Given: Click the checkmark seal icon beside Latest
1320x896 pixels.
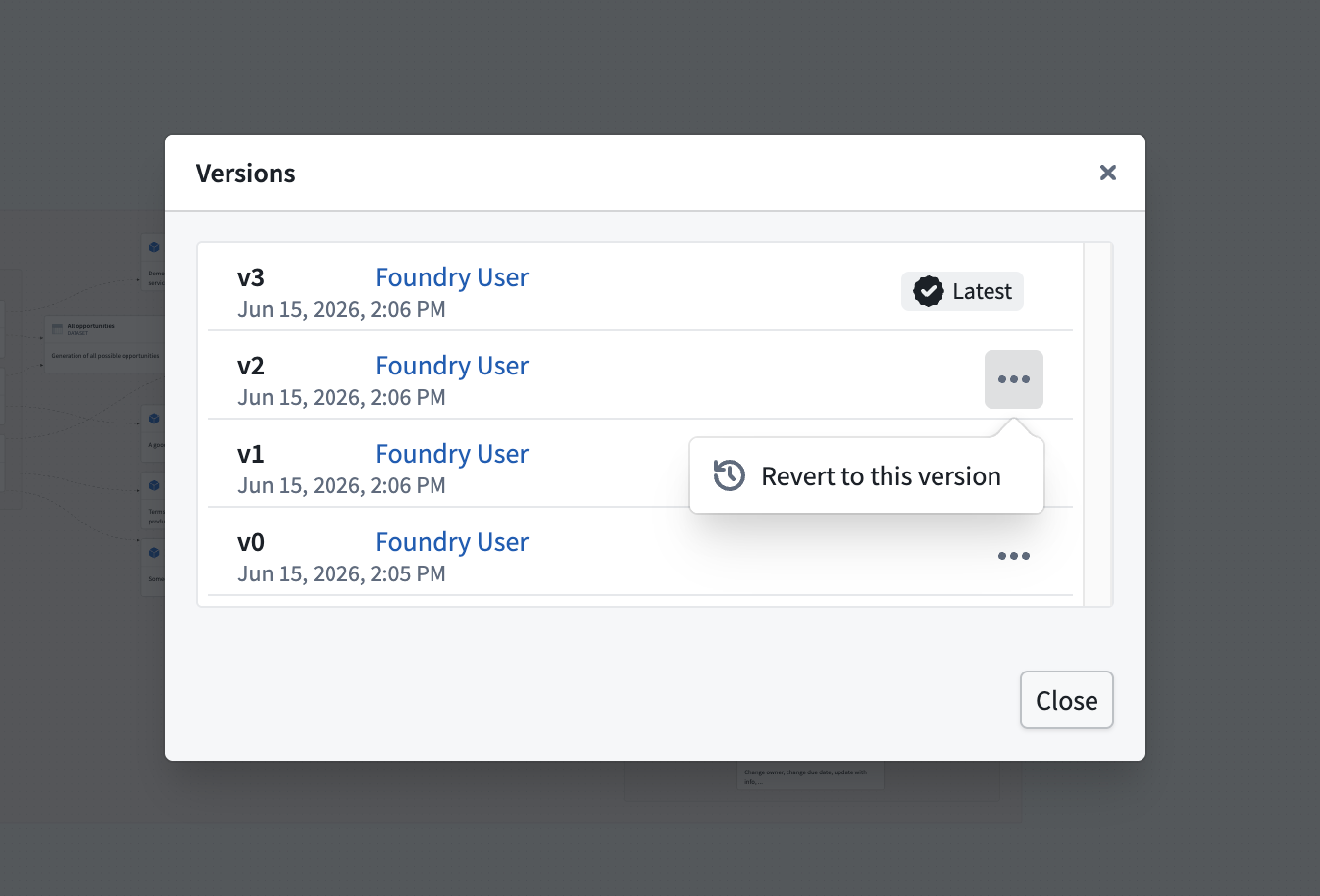Looking at the screenshot, I should [x=928, y=291].
